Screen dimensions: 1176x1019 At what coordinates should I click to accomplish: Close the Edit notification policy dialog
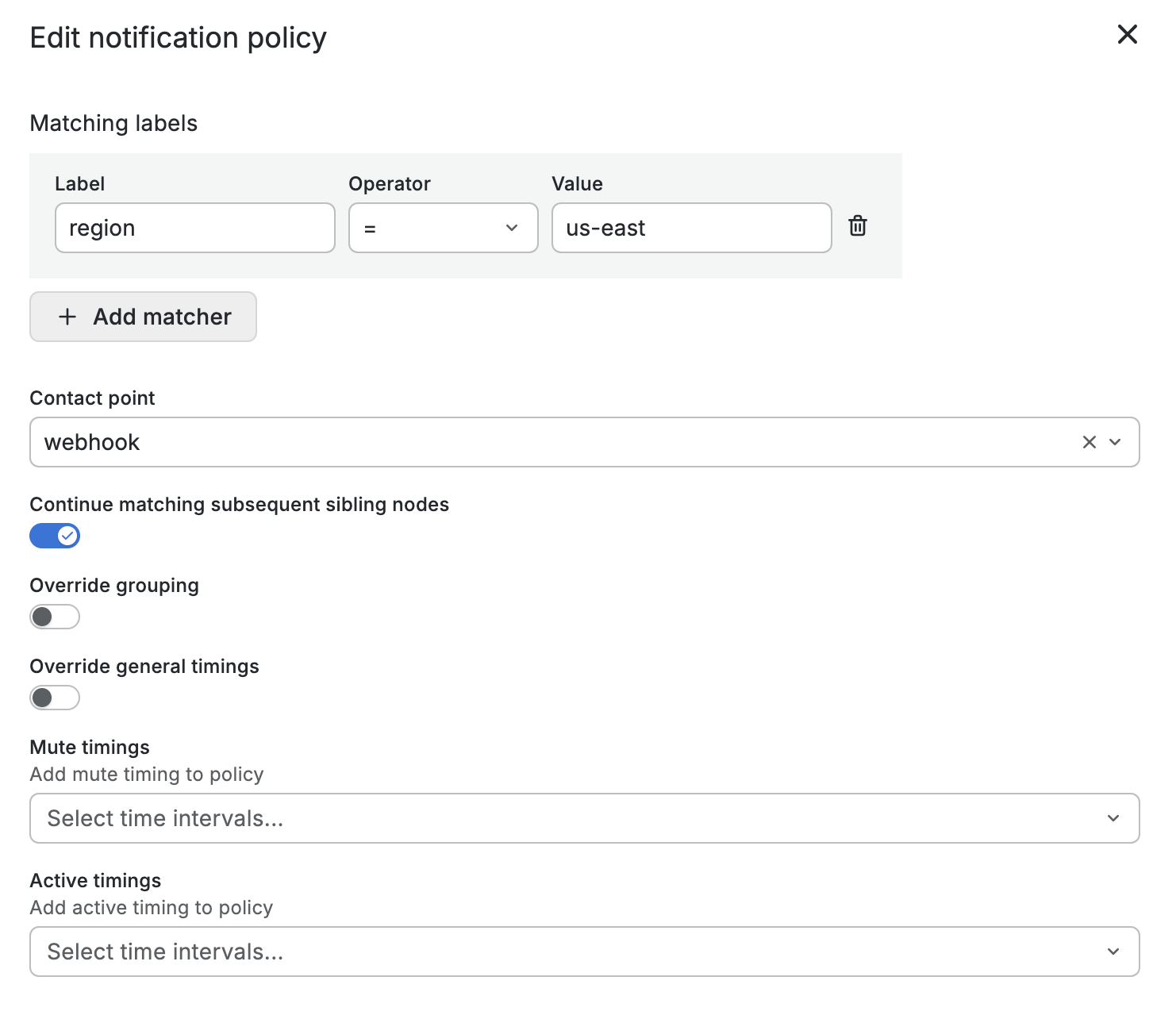tap(1127, 34)
